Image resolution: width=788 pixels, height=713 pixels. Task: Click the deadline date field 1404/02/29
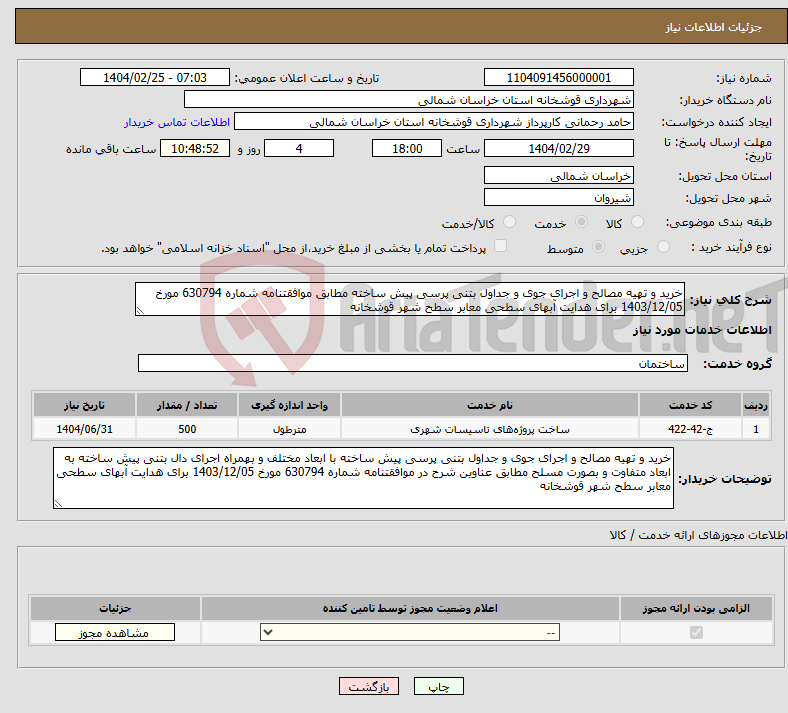point(558,148)
